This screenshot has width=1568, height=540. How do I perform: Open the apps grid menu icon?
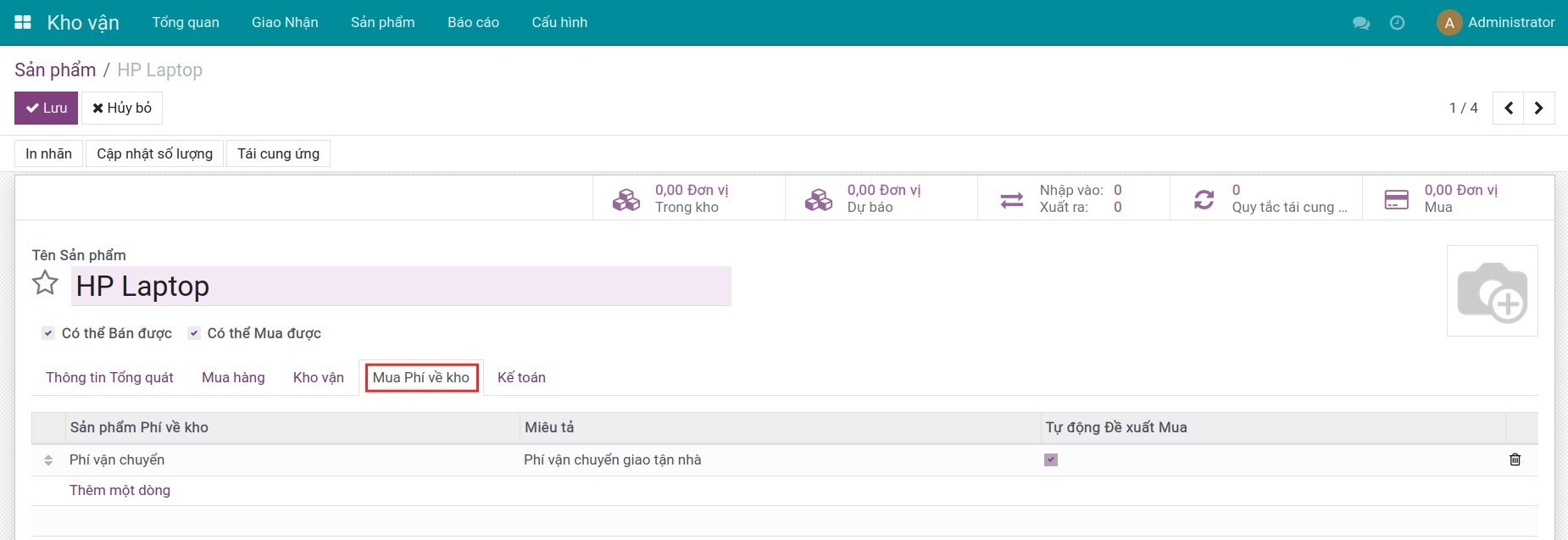23,23
